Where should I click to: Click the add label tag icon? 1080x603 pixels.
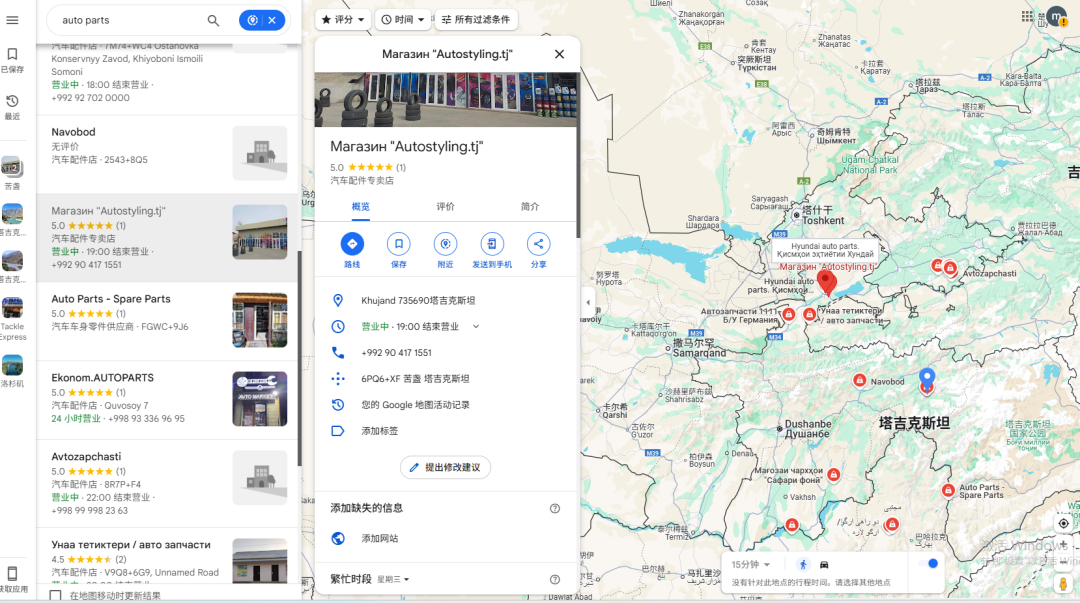[x=338, y=431]
